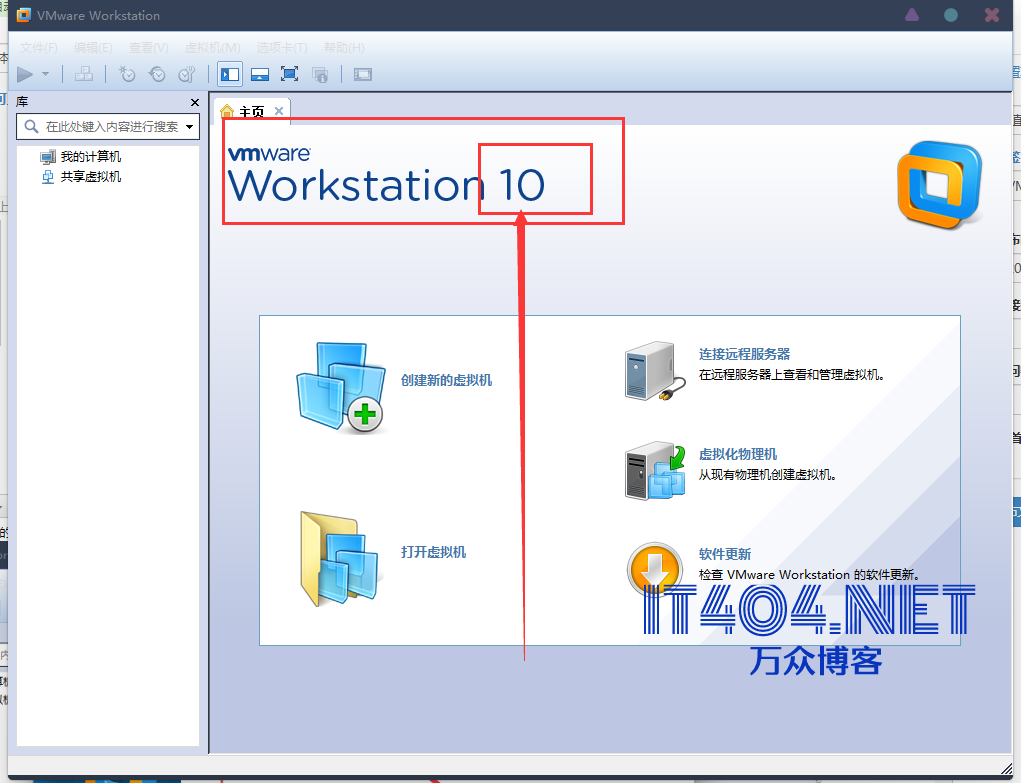Click the Revert to Snapshot toolbar icon

(x=157, y=74)
